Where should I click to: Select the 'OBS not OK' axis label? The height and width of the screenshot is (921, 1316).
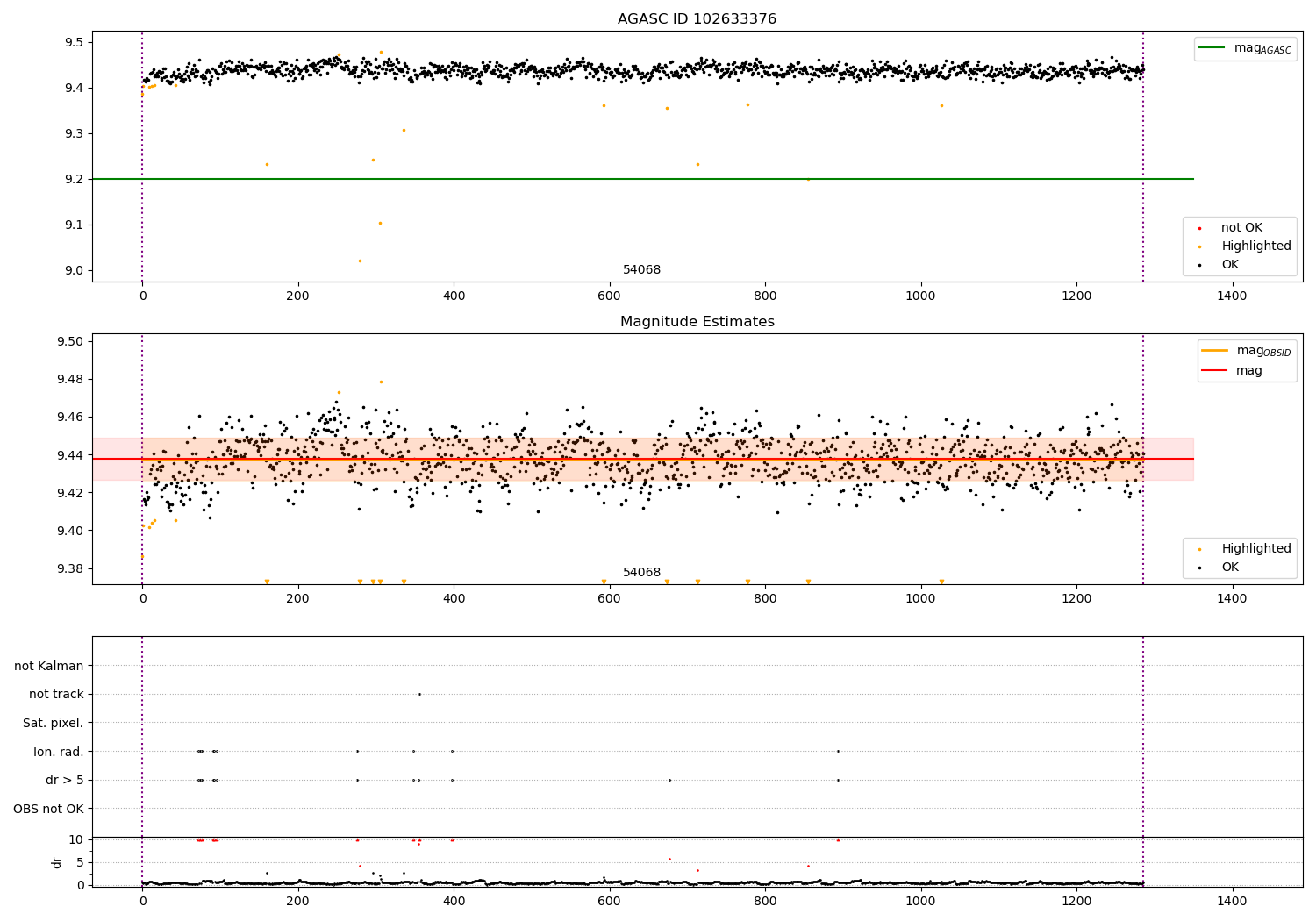(x=48, y=809)
